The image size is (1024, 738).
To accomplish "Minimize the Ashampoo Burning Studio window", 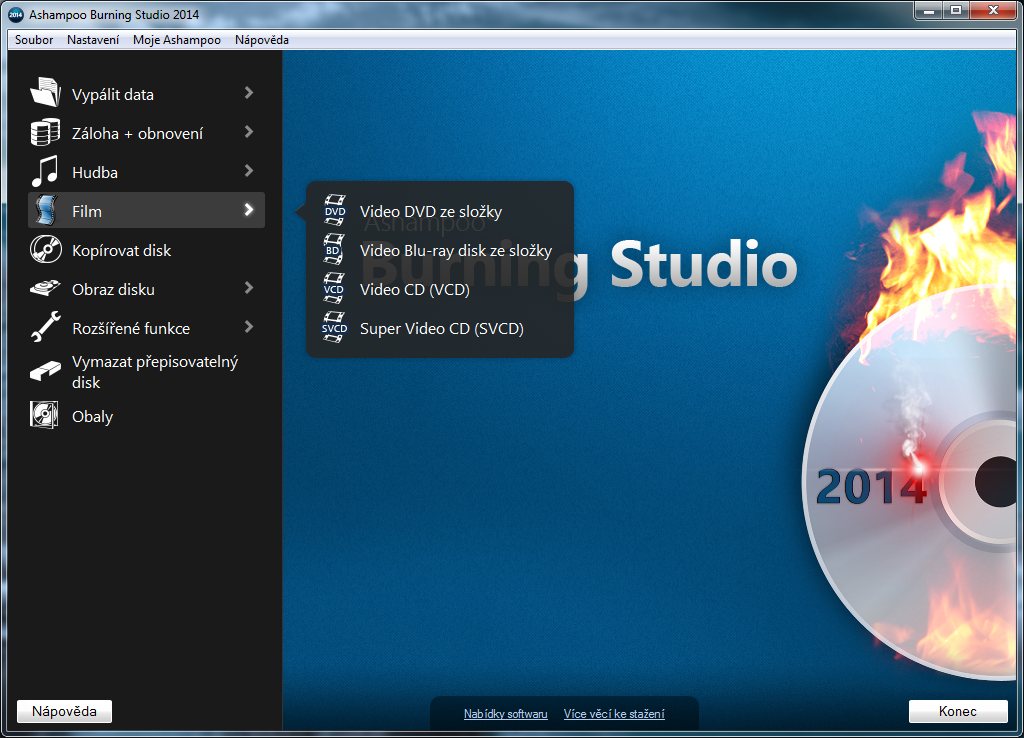I will click(x=929, y=10).
